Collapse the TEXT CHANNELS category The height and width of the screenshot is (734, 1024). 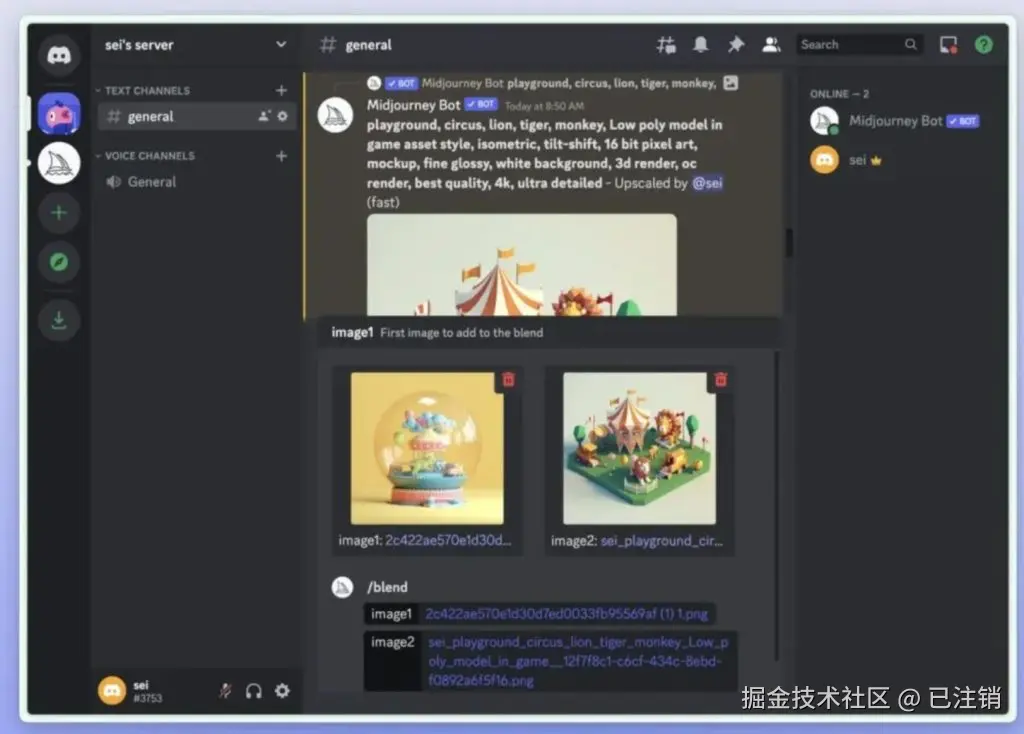144,91
